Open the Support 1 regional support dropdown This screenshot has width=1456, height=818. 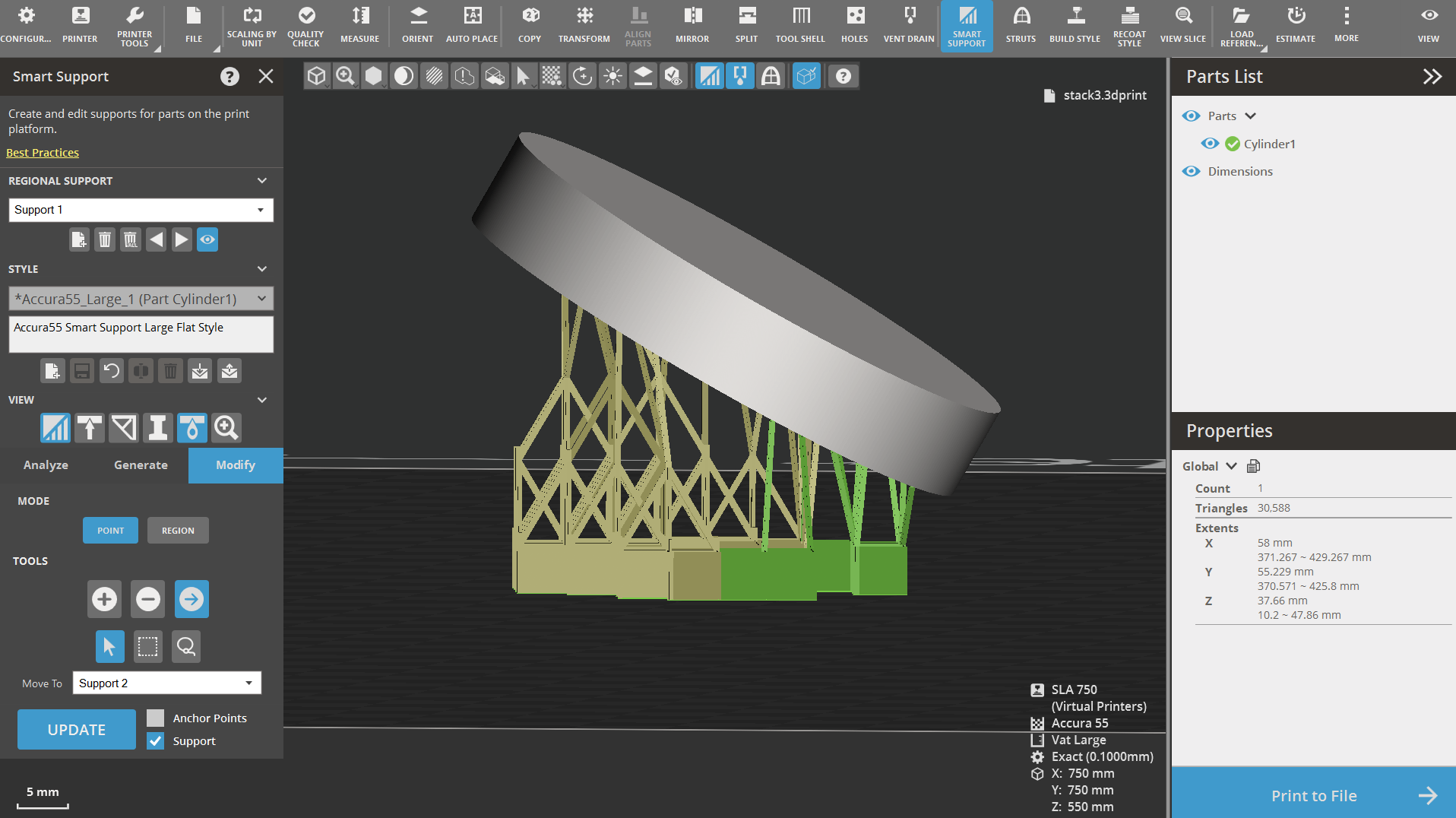click(141, 210)
